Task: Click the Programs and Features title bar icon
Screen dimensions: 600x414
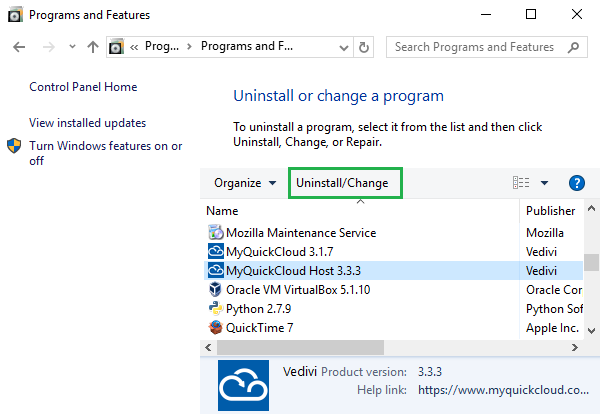Action: 15,15
